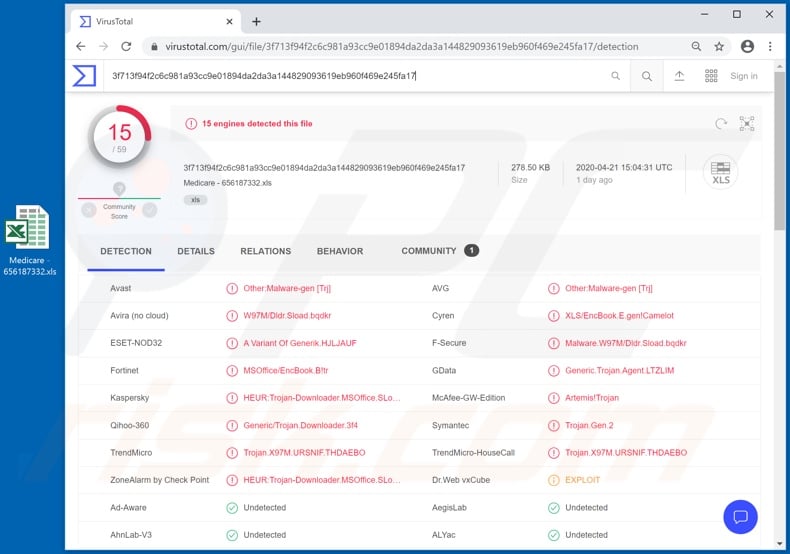Click TrendMicro-HouseCall result Trojan.X97M.URSNIF.THDAEBO
The image size is (790, 554).
pos(626,453)
